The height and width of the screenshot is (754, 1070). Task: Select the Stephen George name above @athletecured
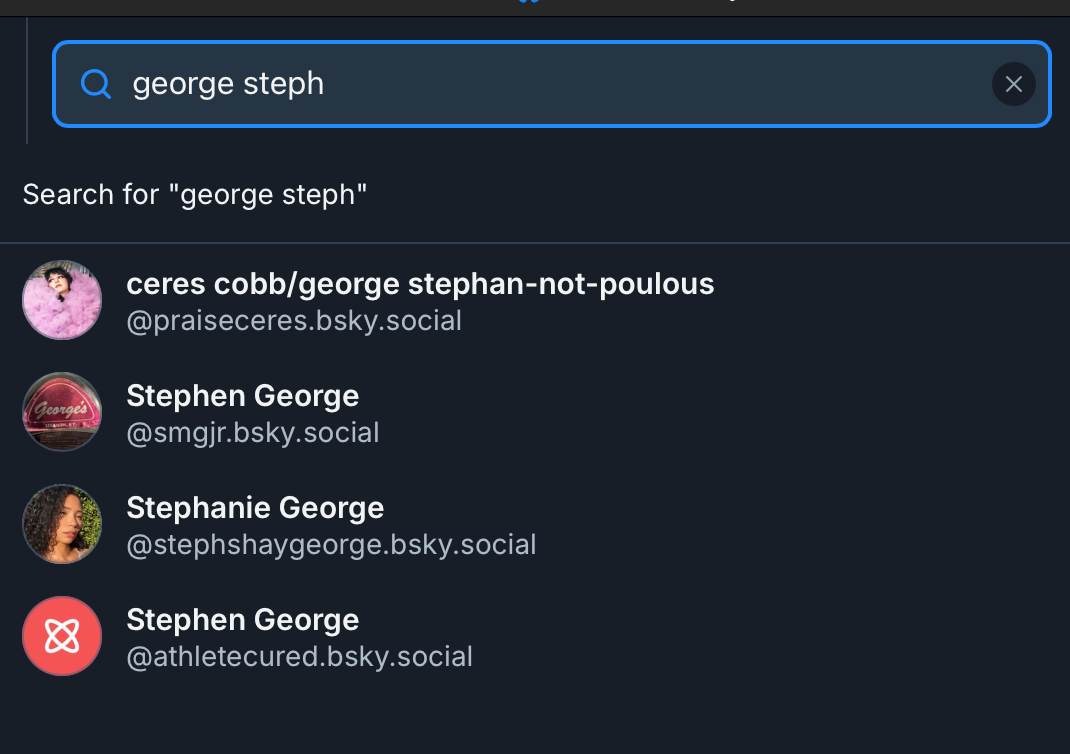pyautogui.click(x=242, y=620)
